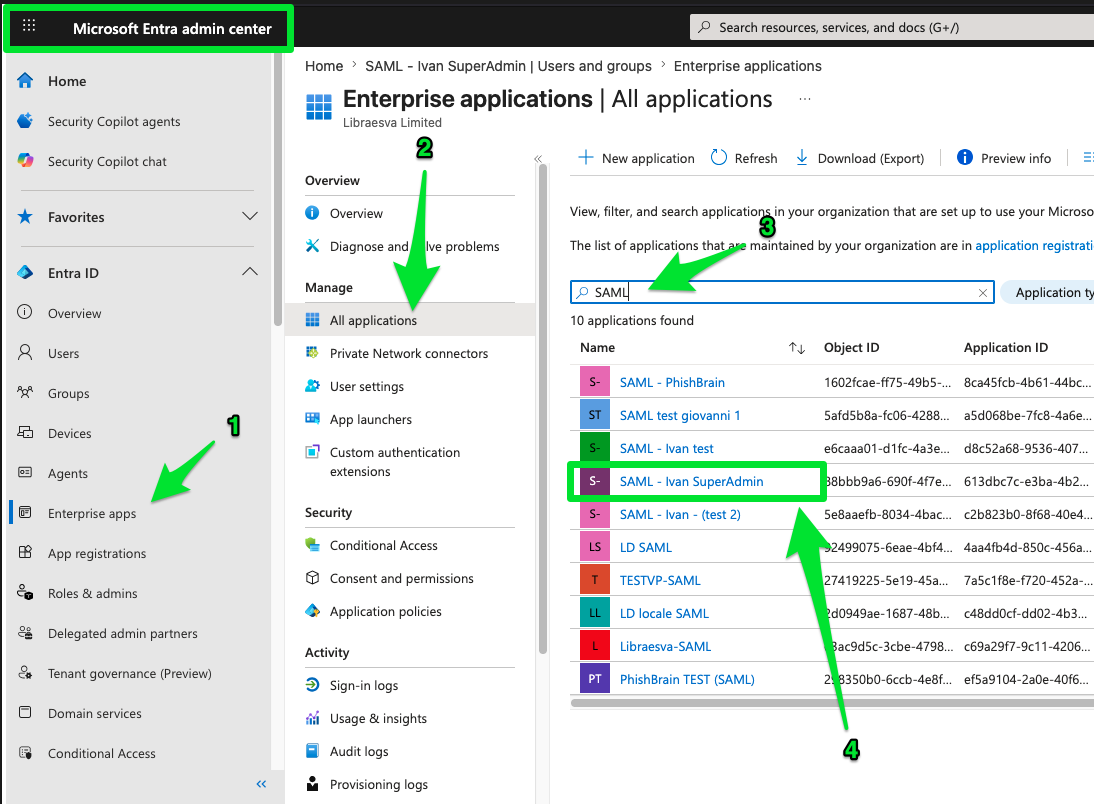Select the Enterprise apps icon

tap(25, 512)
